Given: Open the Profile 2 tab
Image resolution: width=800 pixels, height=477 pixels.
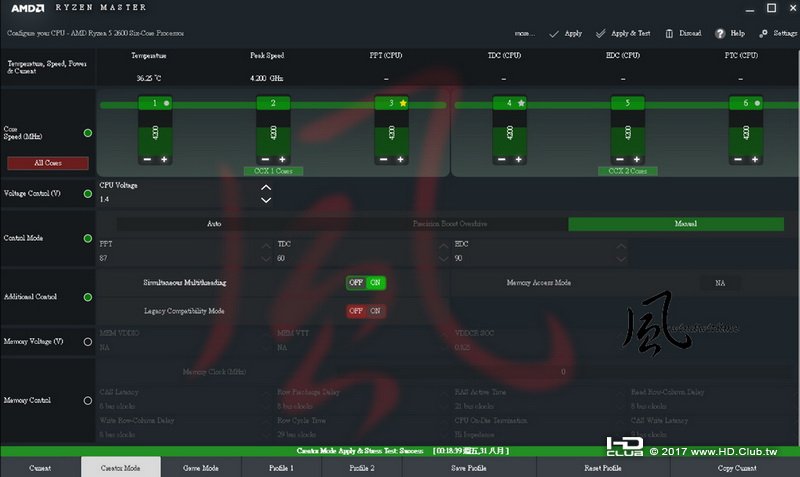Looking at the screenshot, I should (x=362, y=467).
